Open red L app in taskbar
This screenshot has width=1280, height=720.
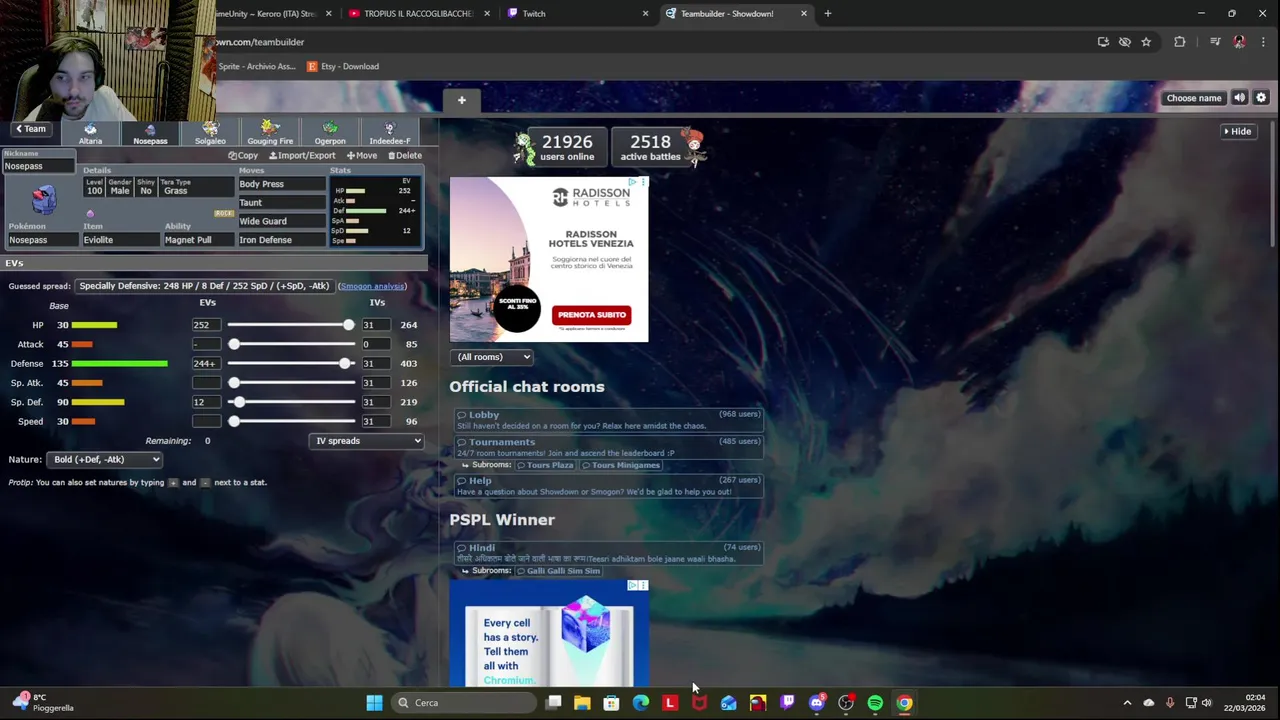[670, 703]
